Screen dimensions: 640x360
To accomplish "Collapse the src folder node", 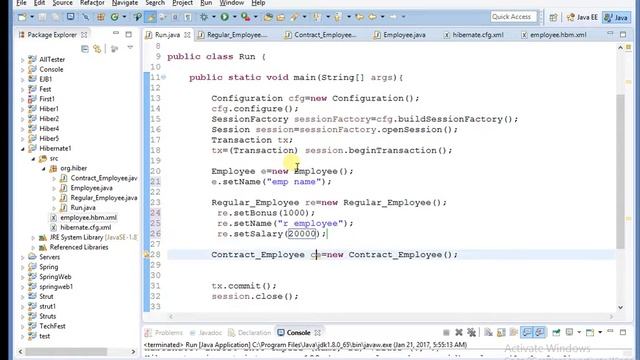I will pyautogui.click(x=33, y=158).
